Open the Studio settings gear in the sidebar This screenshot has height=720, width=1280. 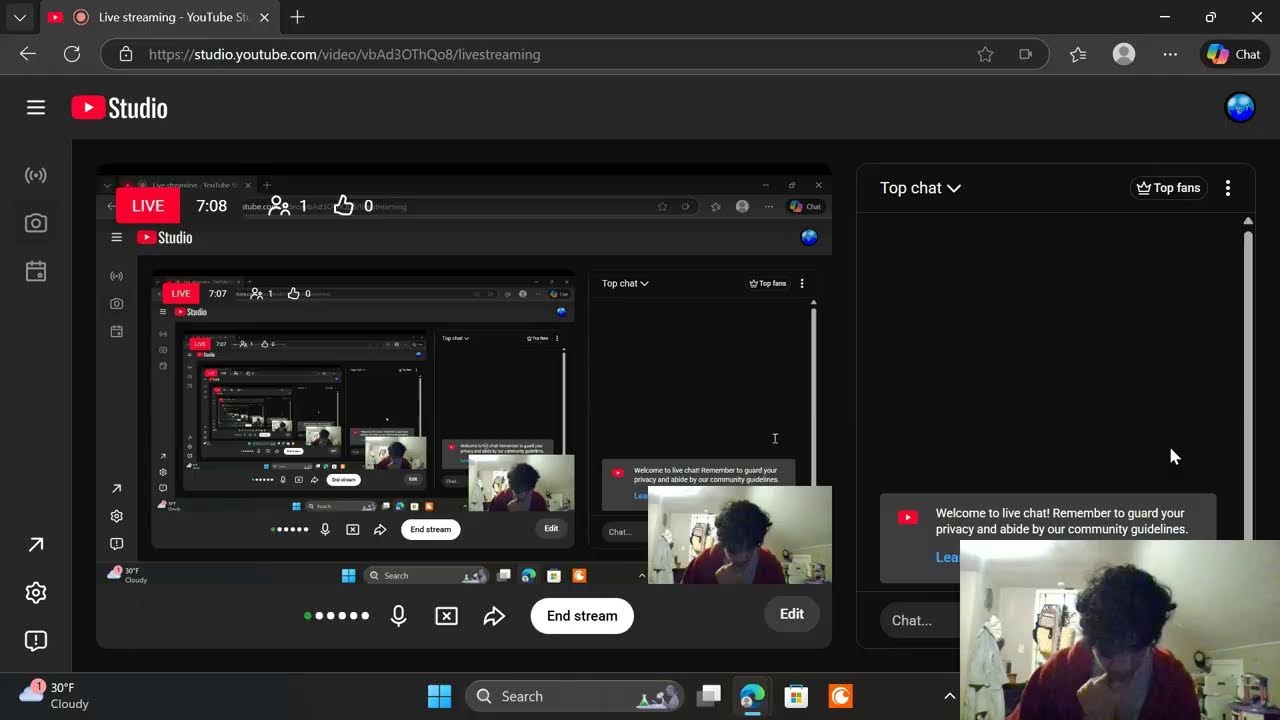(36, 593)
